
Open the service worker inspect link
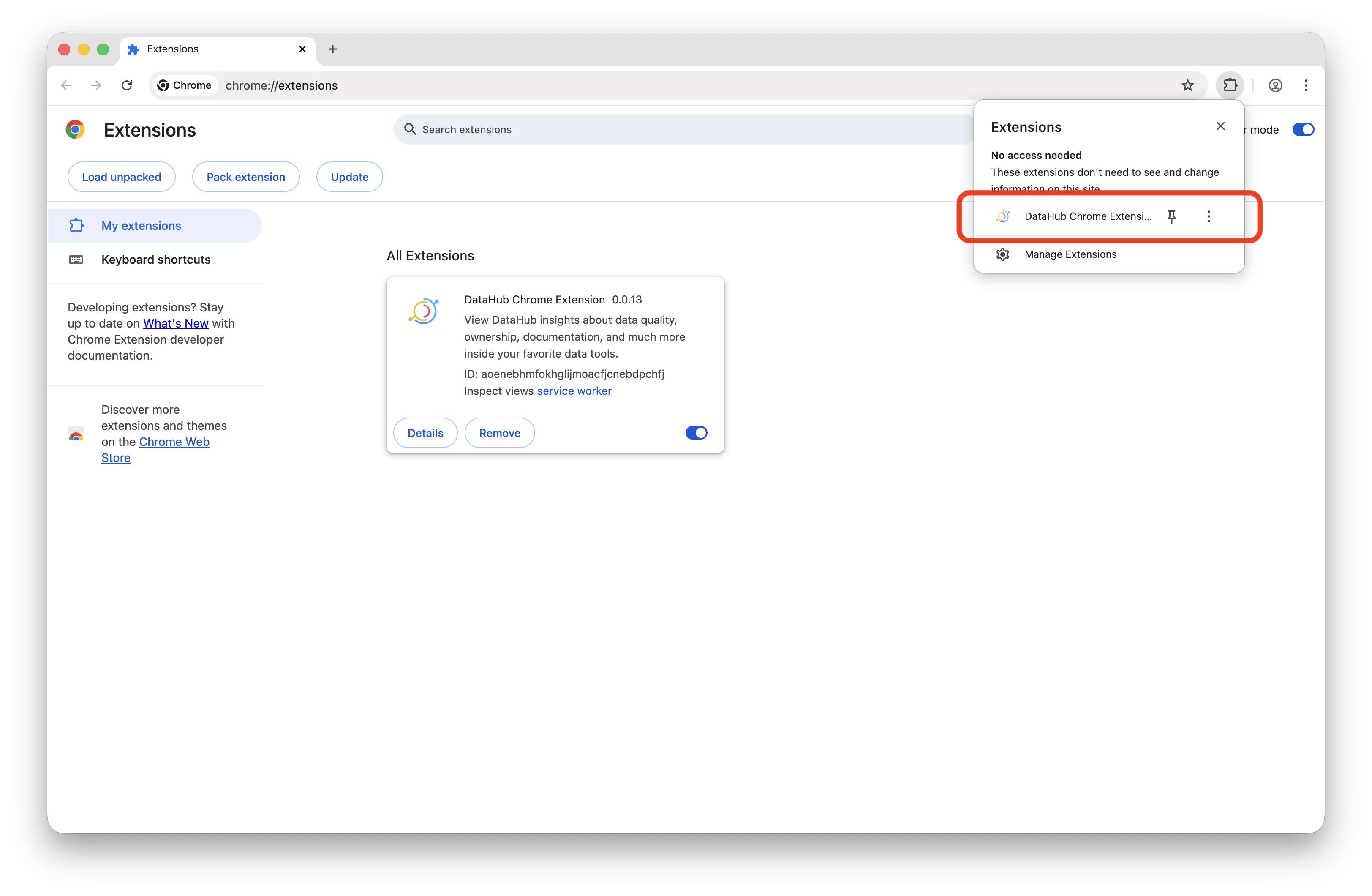coord(574,391)
